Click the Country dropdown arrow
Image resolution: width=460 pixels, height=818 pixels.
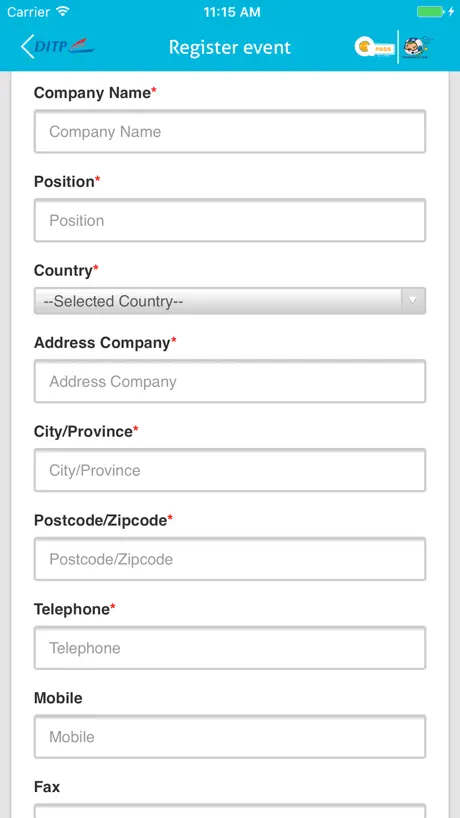[413, 300]
